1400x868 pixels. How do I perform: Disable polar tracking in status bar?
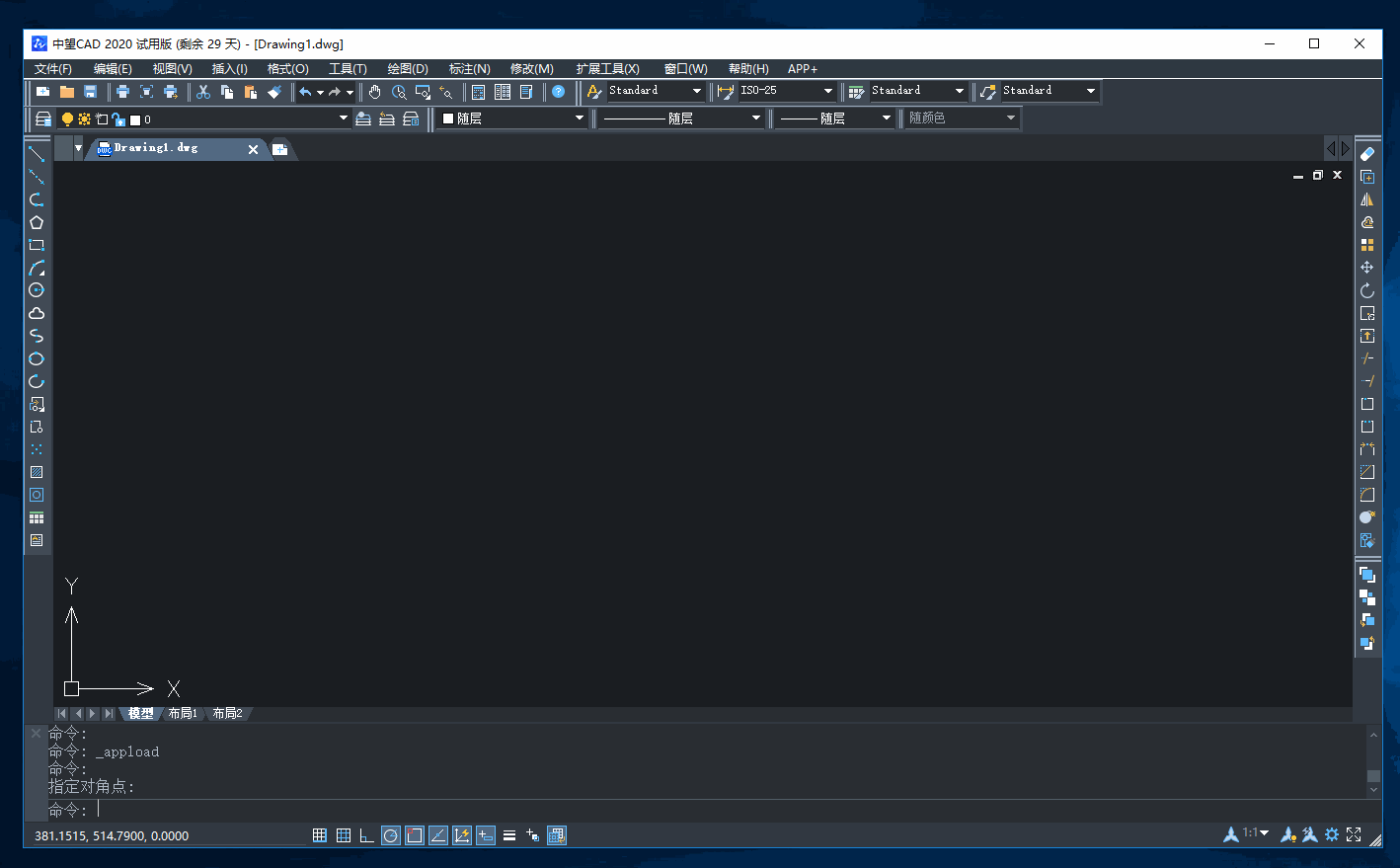pos(391,835)
